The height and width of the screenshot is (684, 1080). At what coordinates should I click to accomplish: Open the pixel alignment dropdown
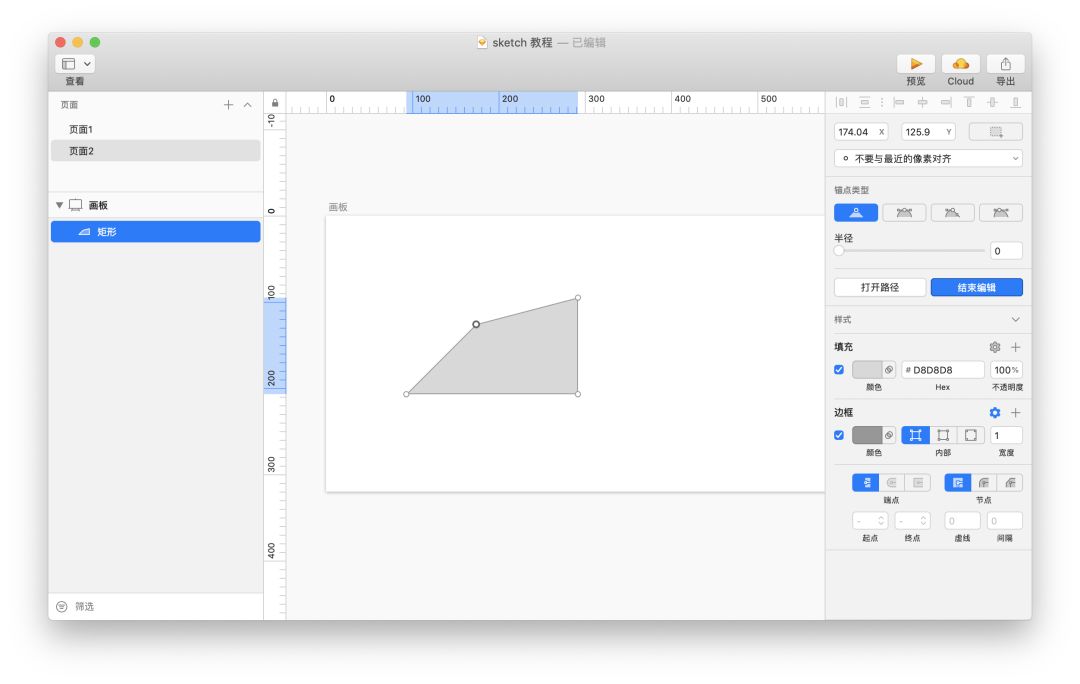point(928,158)
